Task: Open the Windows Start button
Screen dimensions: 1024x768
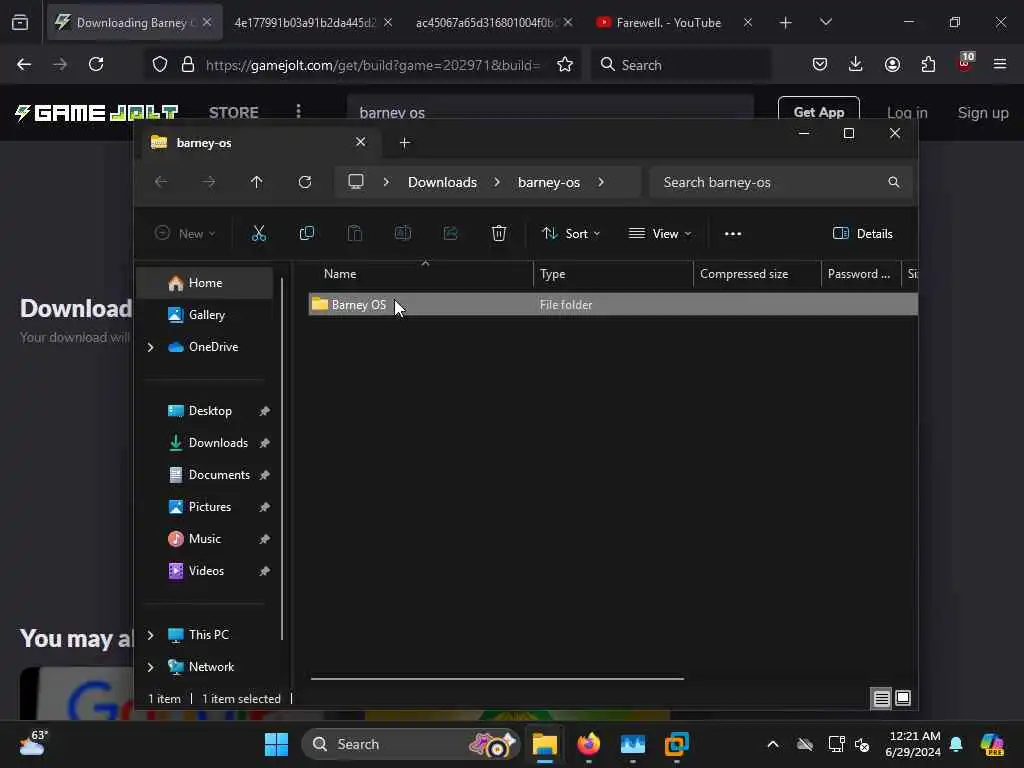Action: (x=276, y=744)
